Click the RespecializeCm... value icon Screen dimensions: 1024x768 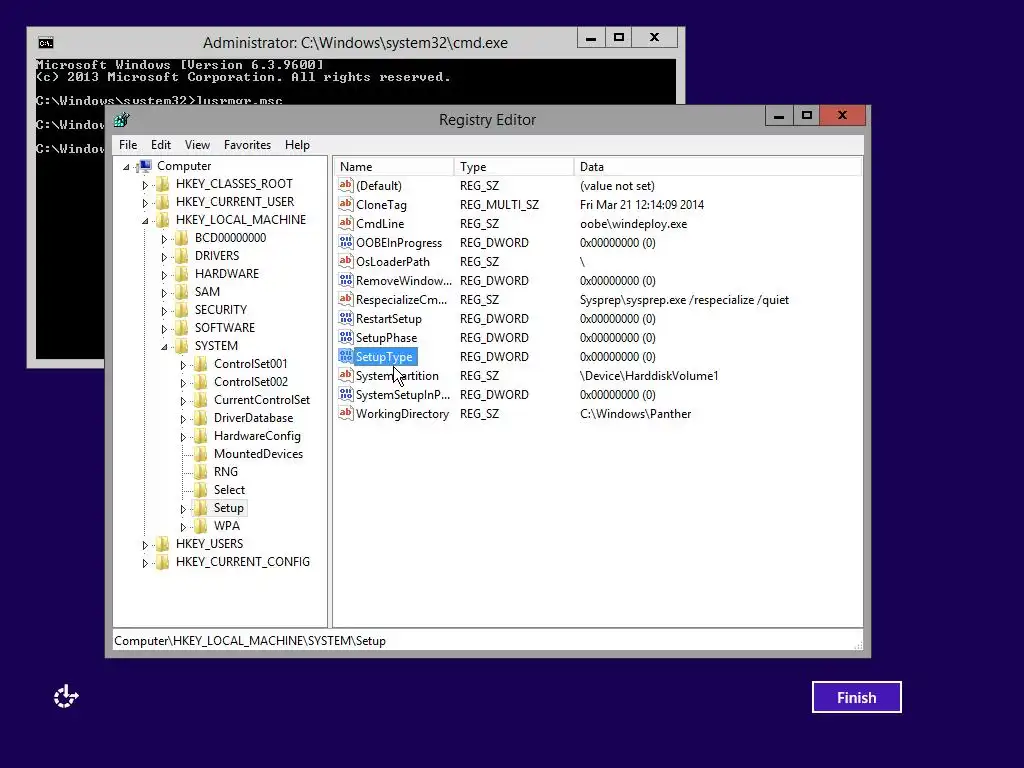345,299
